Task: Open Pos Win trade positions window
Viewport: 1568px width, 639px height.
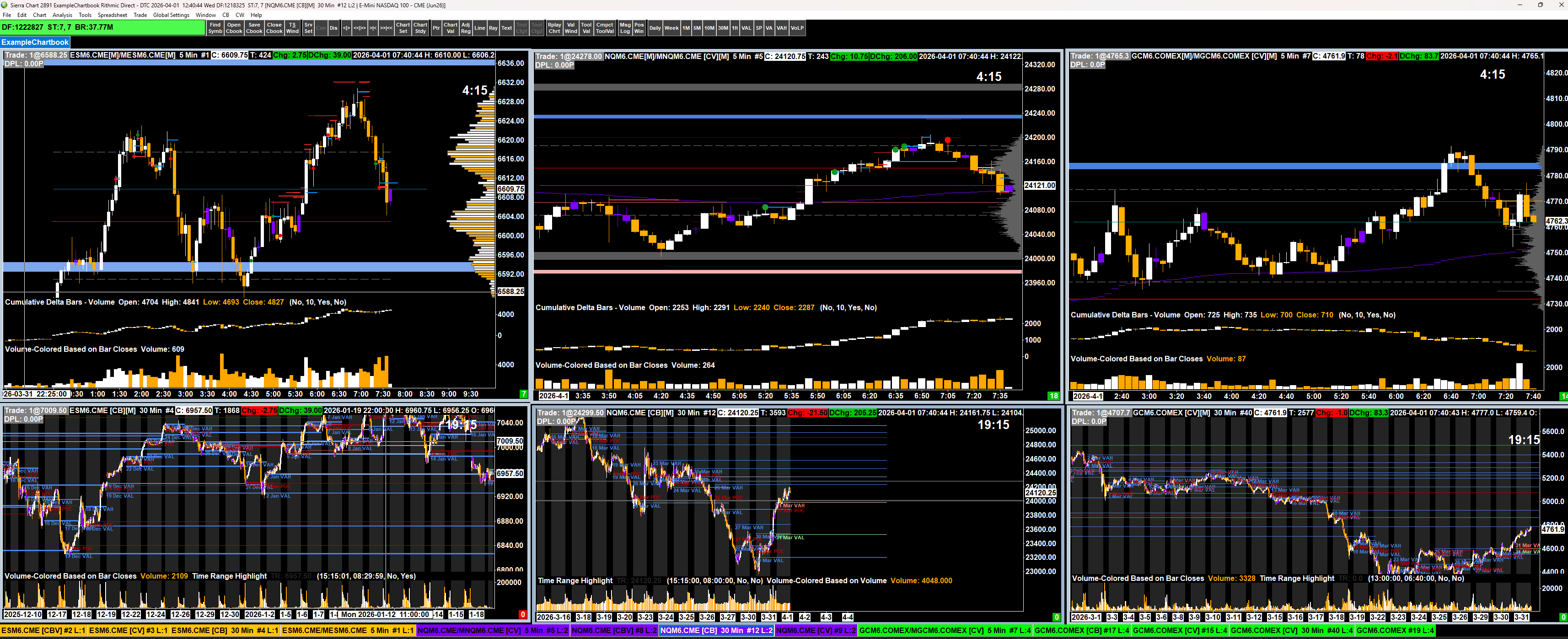Action: tap(639, 28)
